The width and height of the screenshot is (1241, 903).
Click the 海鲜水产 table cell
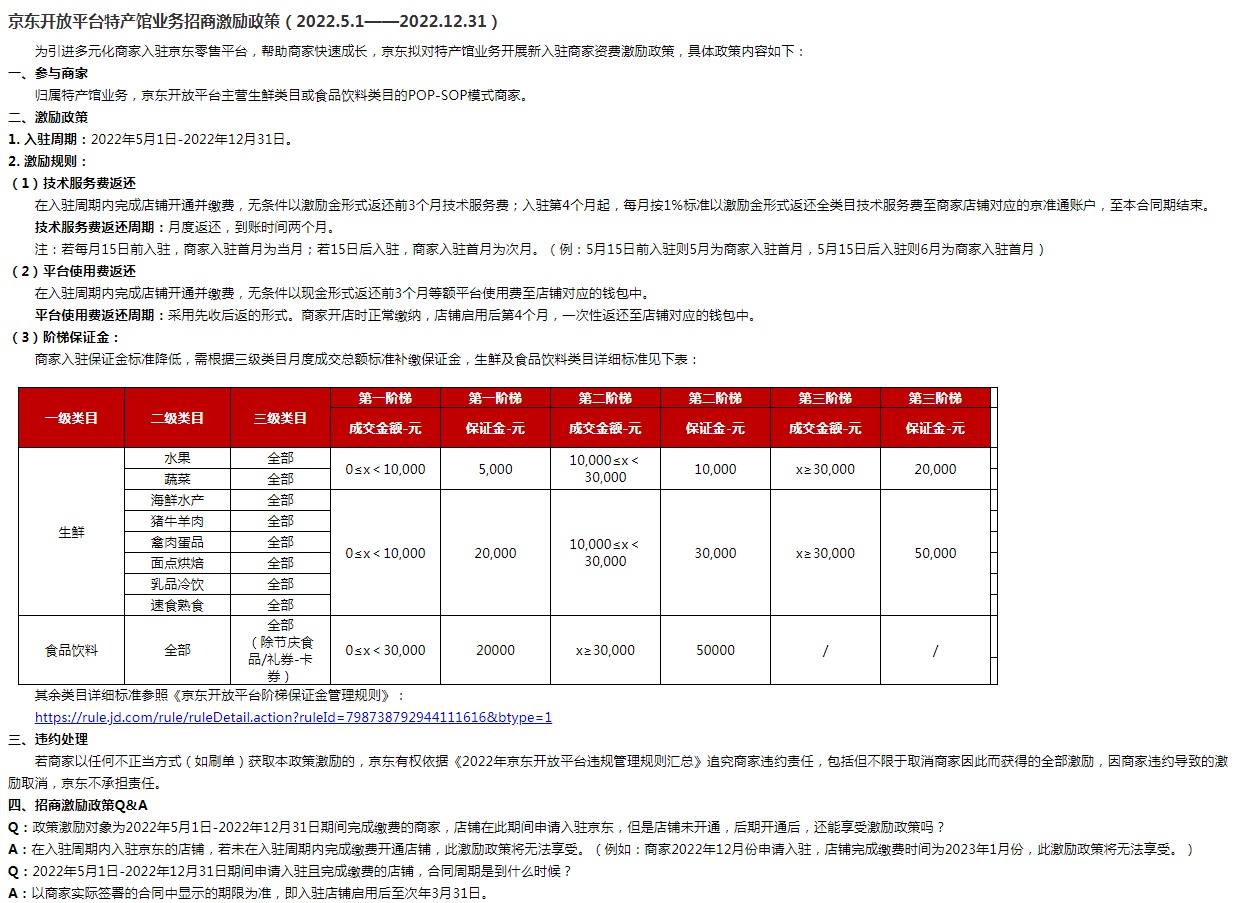tap(178, 499)
